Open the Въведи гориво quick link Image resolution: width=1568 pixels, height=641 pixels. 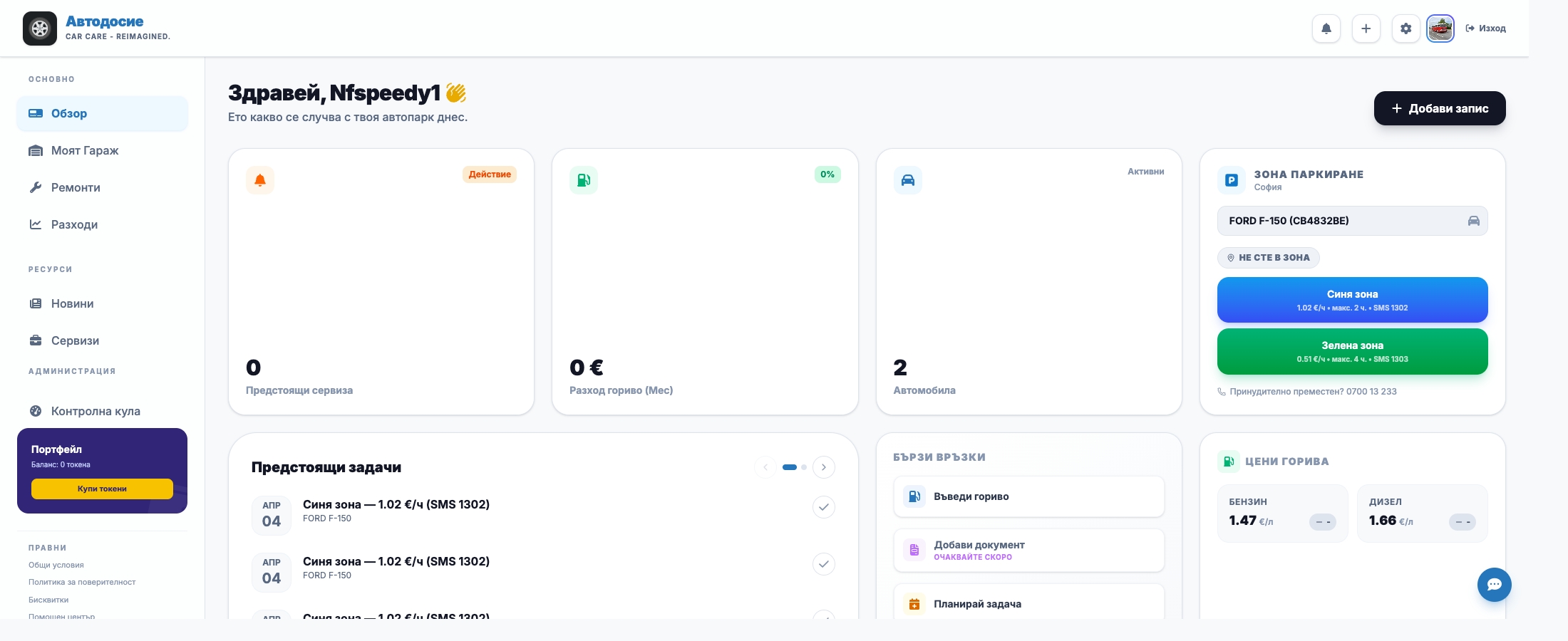click(1029, 496)
